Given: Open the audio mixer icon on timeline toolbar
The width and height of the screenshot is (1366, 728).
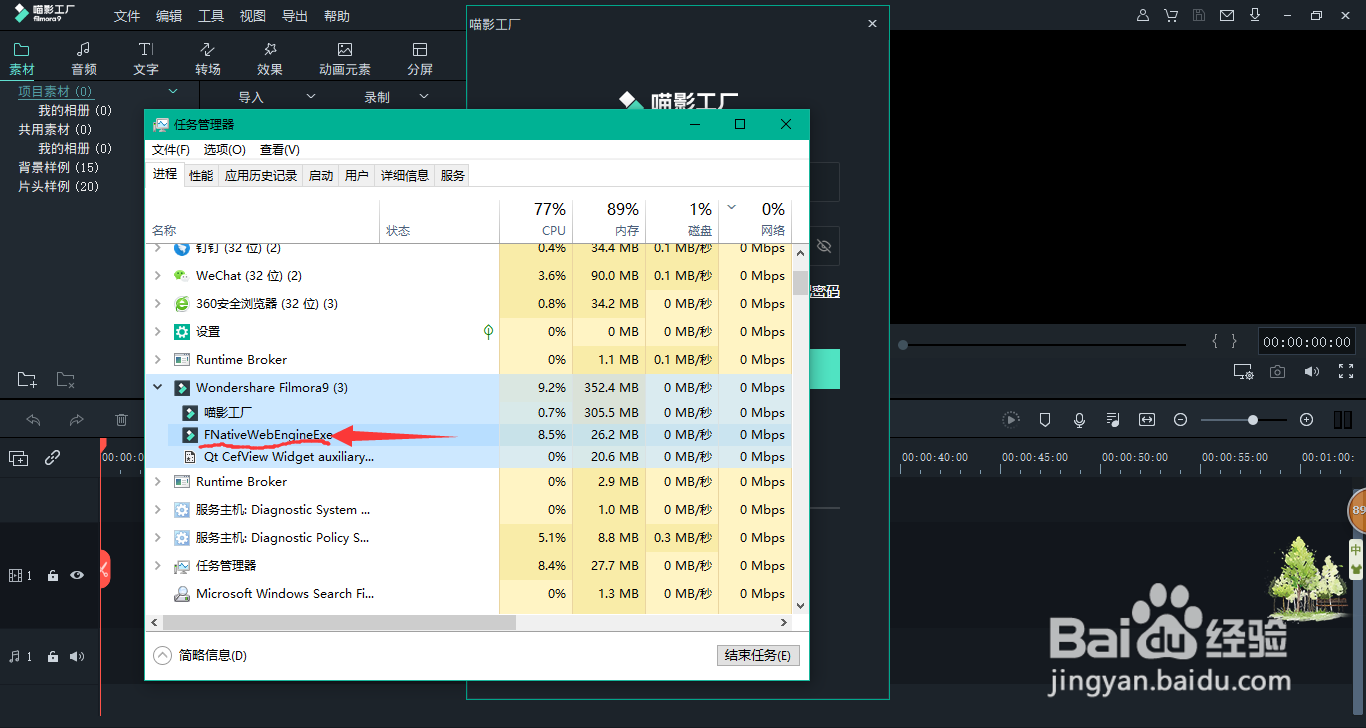Looking at the screenshot, I should click(x=1112, y=419).
